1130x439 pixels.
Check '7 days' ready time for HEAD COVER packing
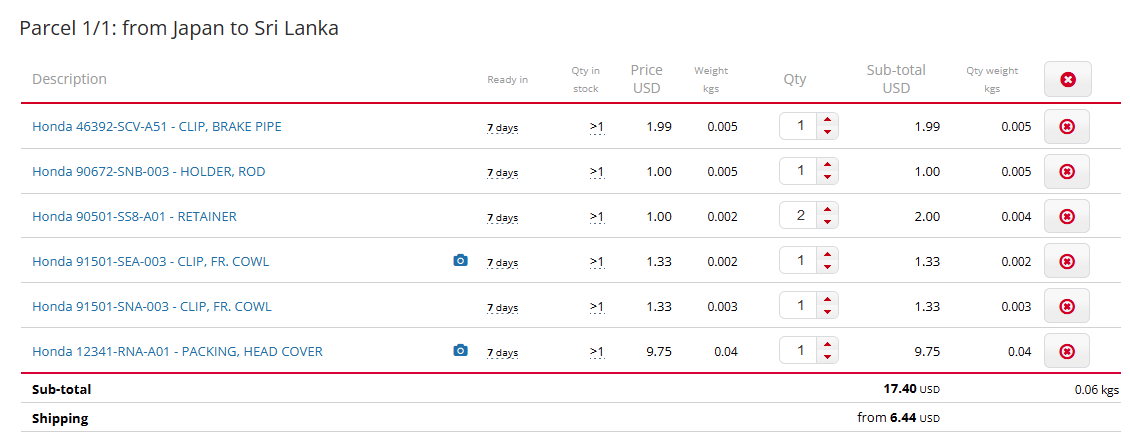502,352
